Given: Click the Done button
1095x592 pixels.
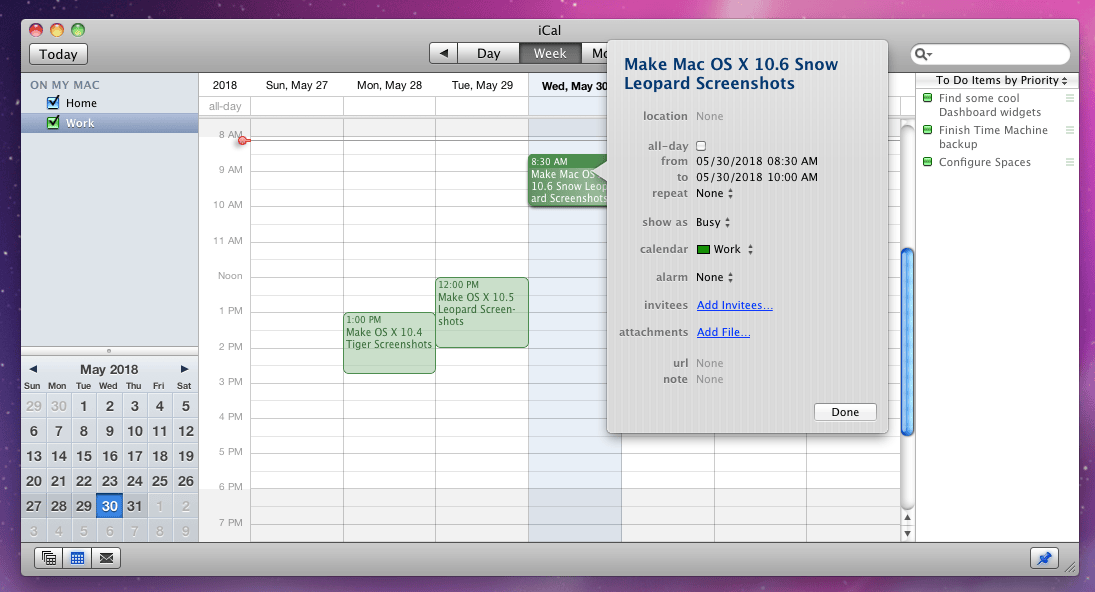Looking at the screenshot, I should (845, 412).
